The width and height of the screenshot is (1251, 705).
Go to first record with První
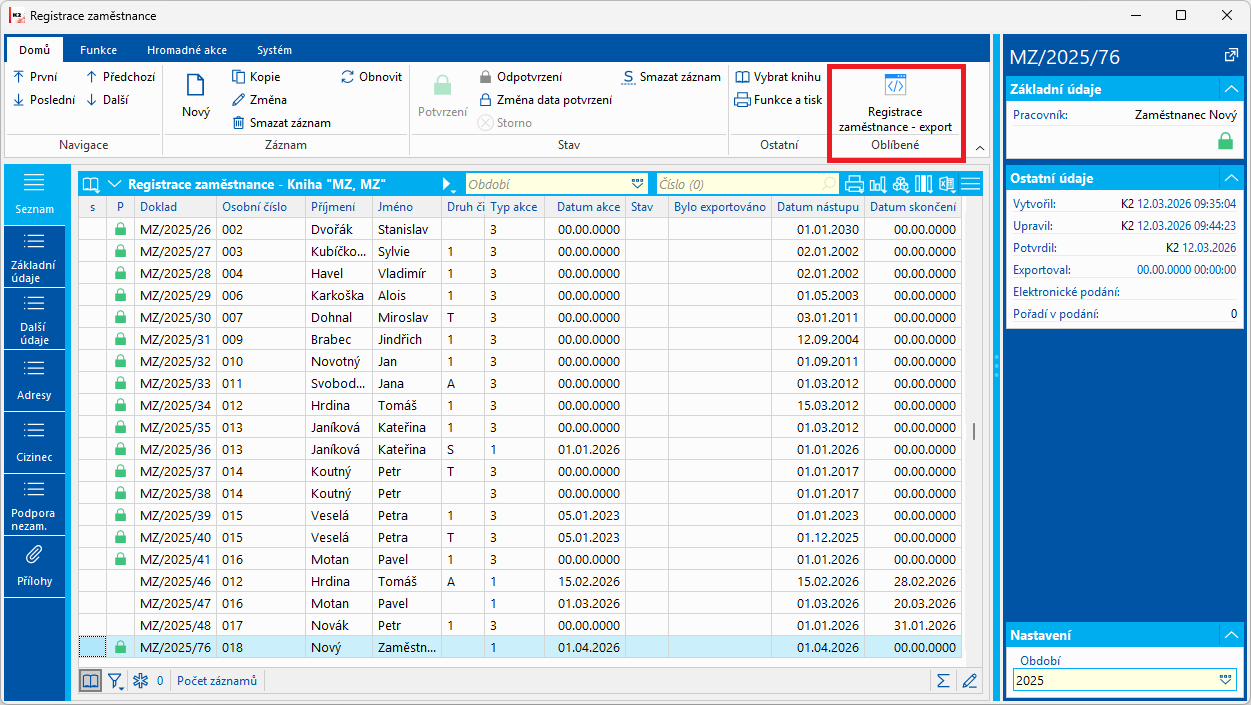click(35, 77)
